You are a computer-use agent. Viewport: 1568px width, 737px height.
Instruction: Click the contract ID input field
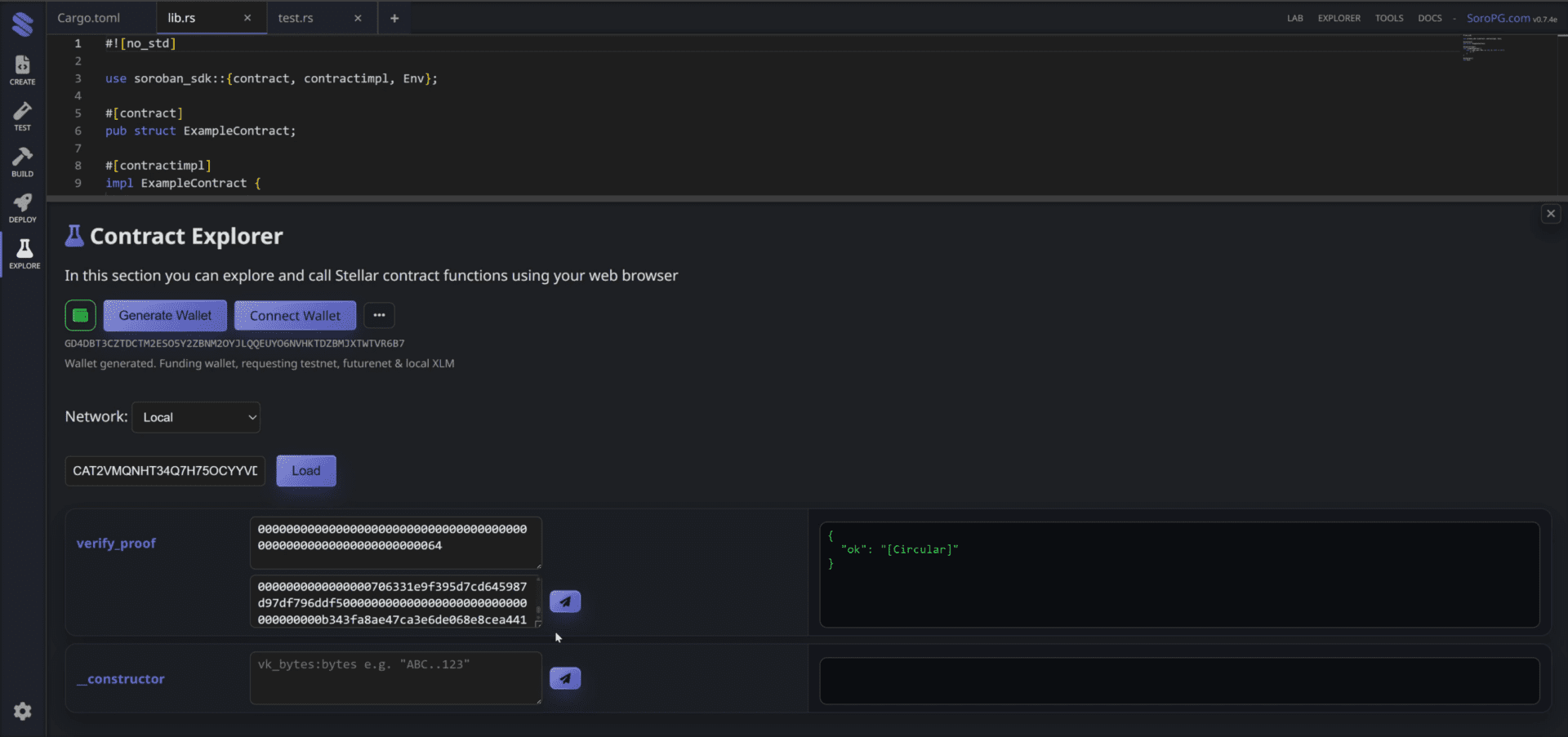coord(165,471)
